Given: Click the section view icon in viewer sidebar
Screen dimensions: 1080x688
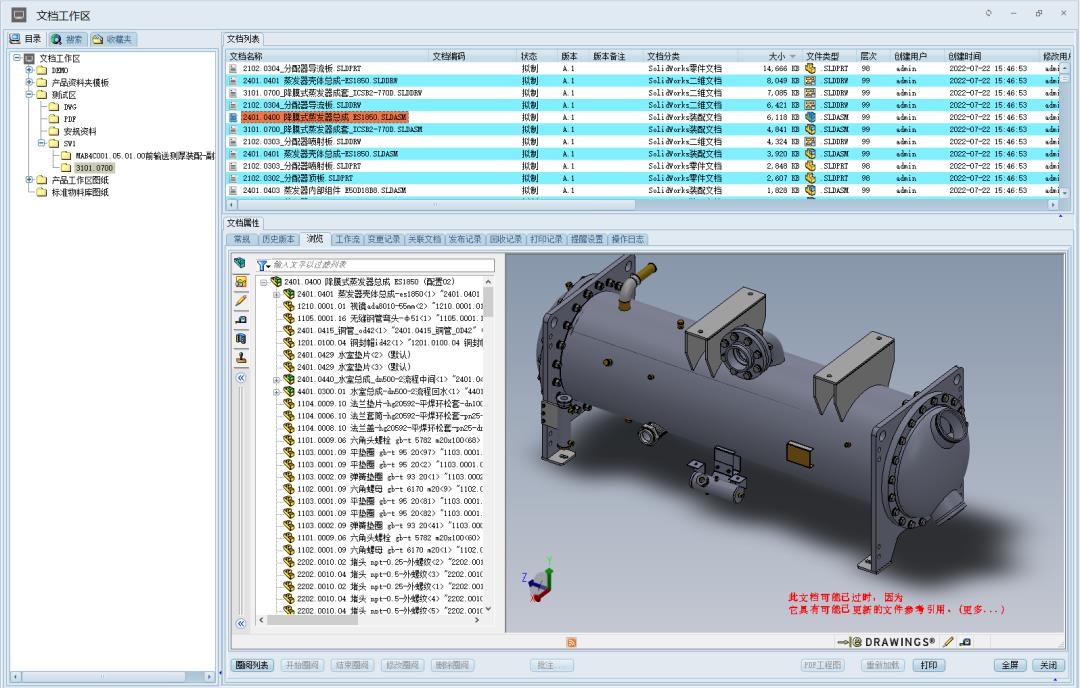Looking at the screenshot, I should (x=241, y=338).
